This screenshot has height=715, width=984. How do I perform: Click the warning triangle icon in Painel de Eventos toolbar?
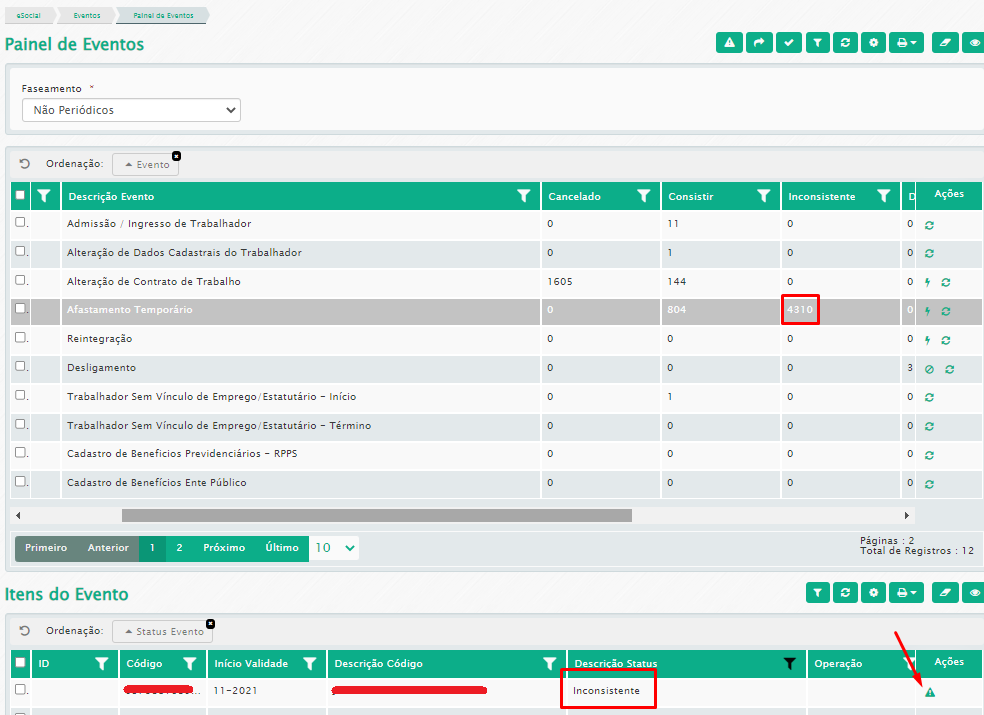click(x=730, y=43)
